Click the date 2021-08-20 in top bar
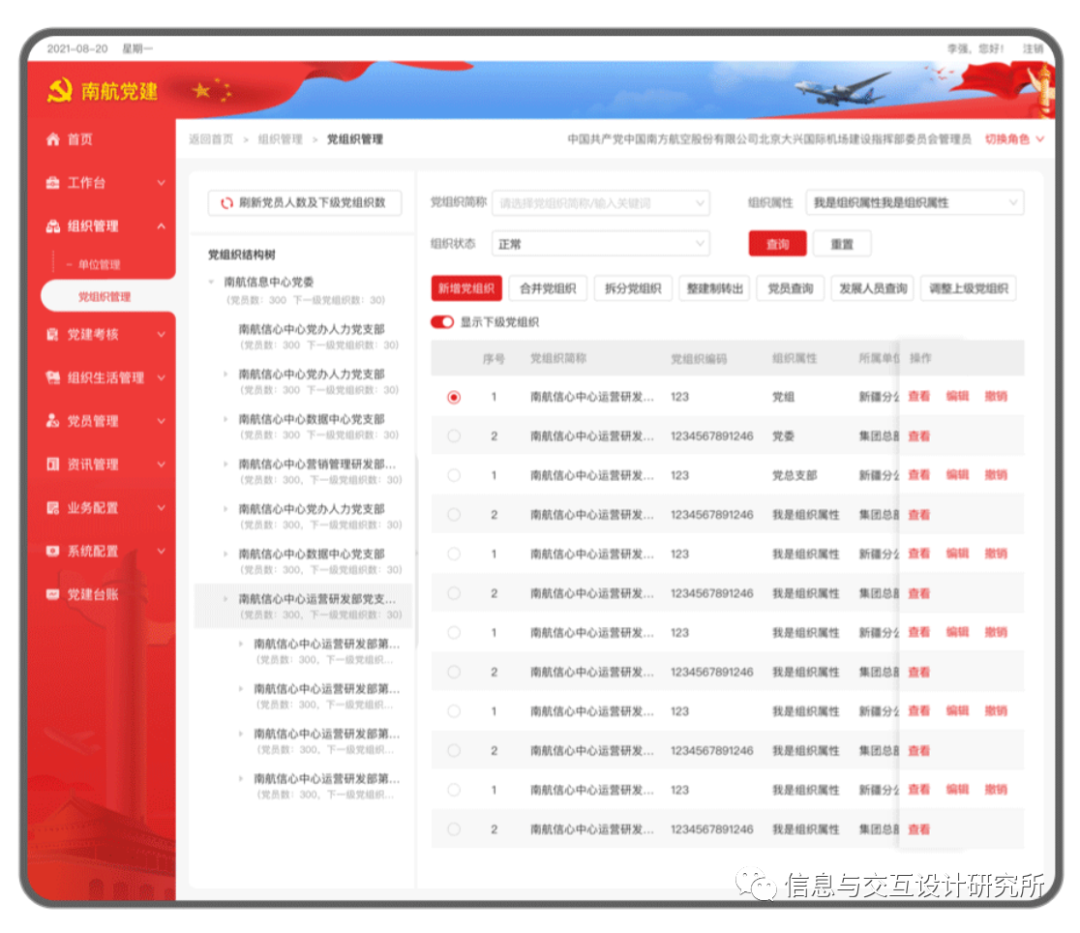 pyautogui.click(x=77, y=49)
